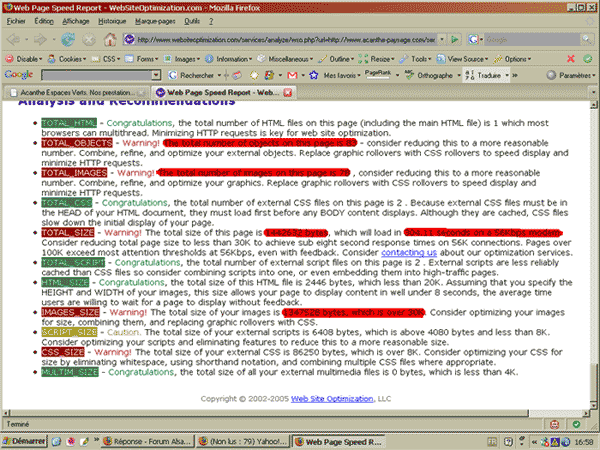Open the Resize developer menu
Viewport: 600px width, 450px height.
click(377, 59)
